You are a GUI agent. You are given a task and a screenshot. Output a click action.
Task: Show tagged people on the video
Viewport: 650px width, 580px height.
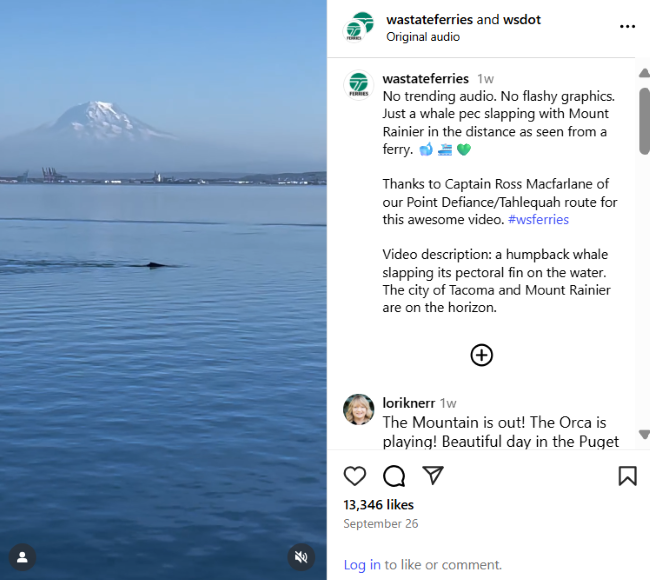coord(23,556)
